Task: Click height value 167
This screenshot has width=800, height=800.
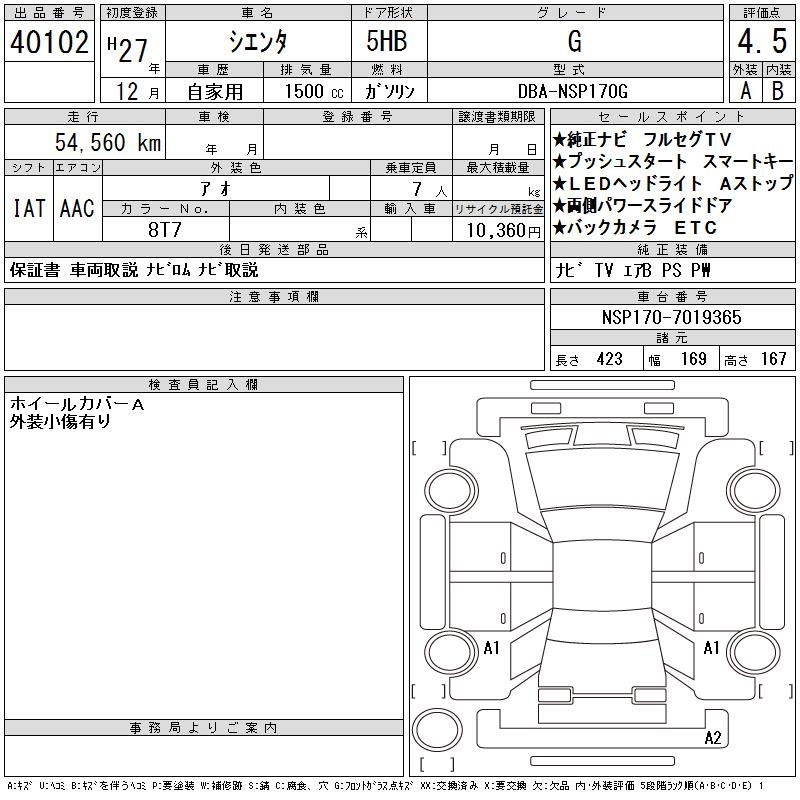Action: 773,359
